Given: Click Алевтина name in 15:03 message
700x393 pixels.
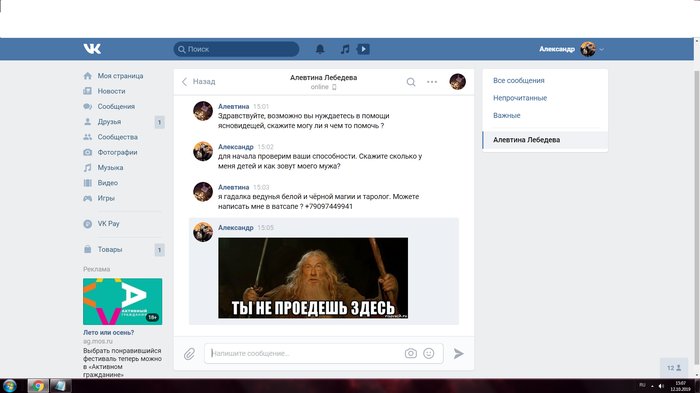Looking at the screenshot, I should (233, 187).
